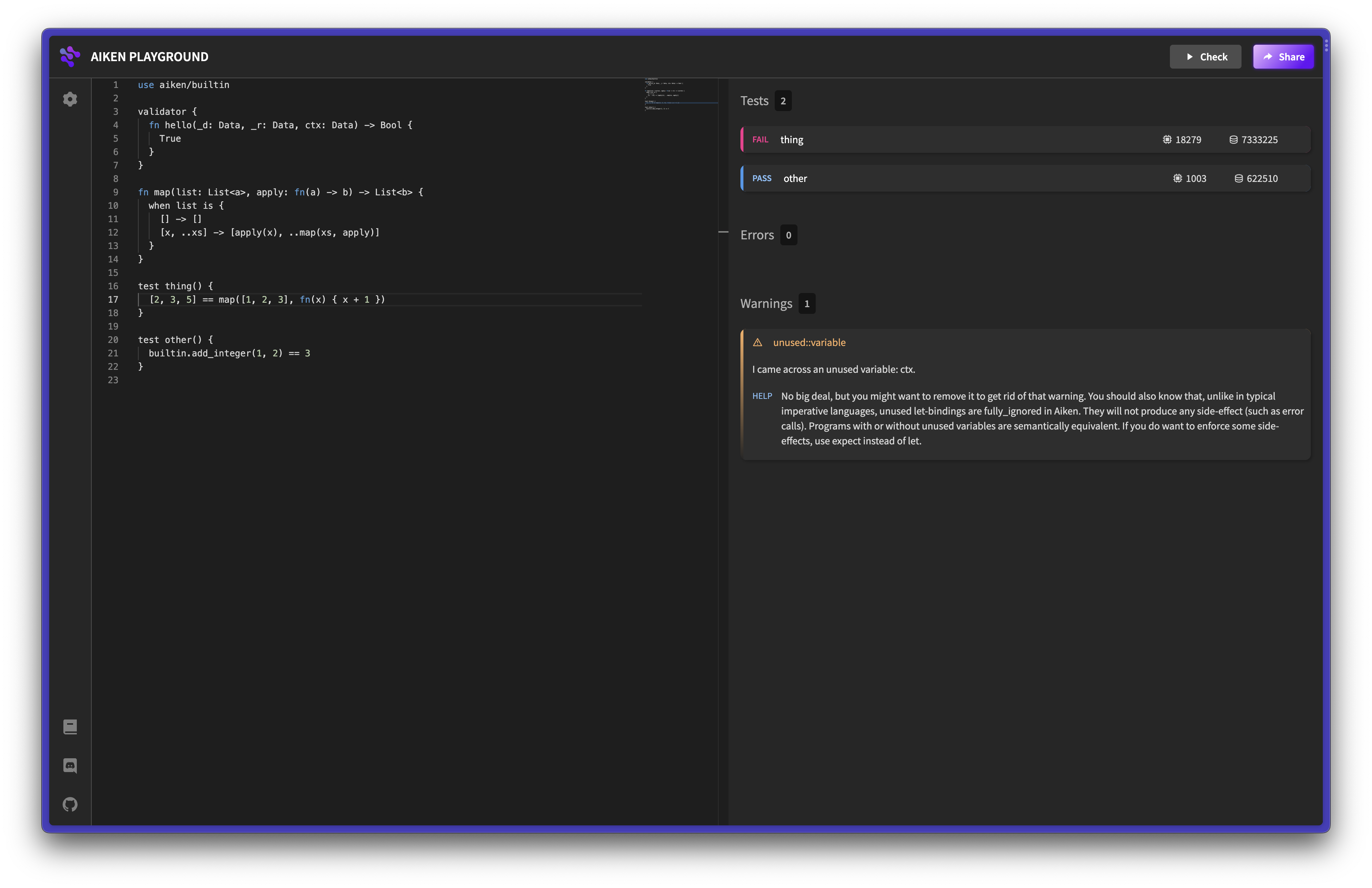Click the Tests count badge
The height and width of the screenshot is (888, 1372).
click(x=783, y=101)
